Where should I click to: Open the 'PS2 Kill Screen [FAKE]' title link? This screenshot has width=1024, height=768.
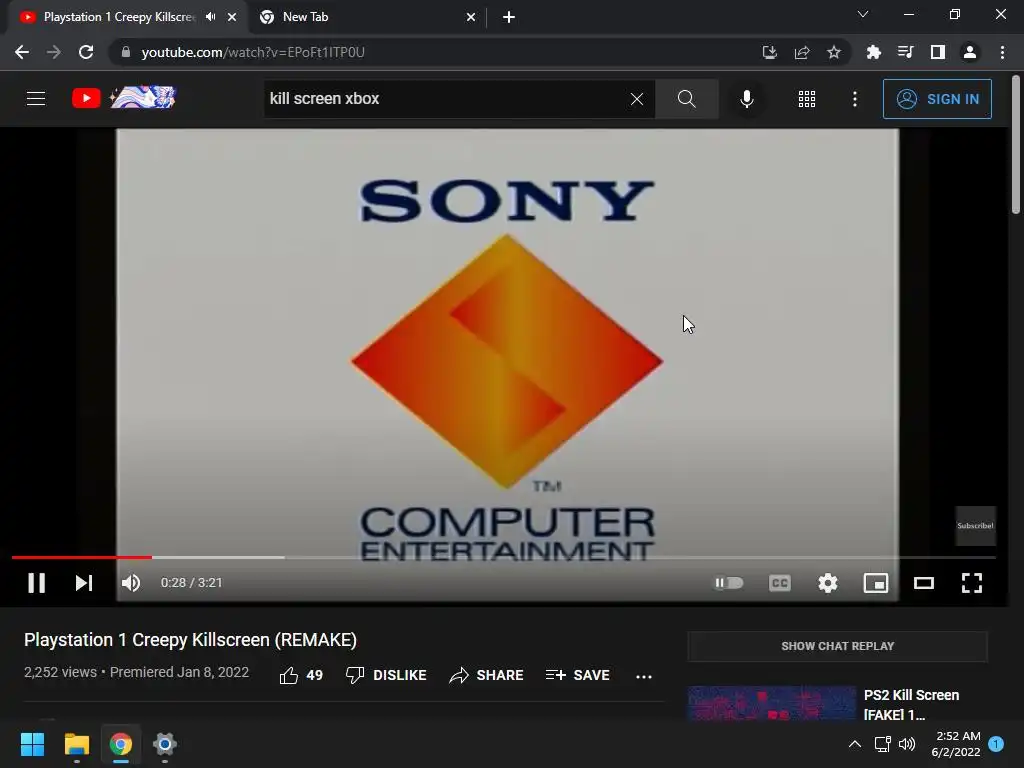pos(911,705)
